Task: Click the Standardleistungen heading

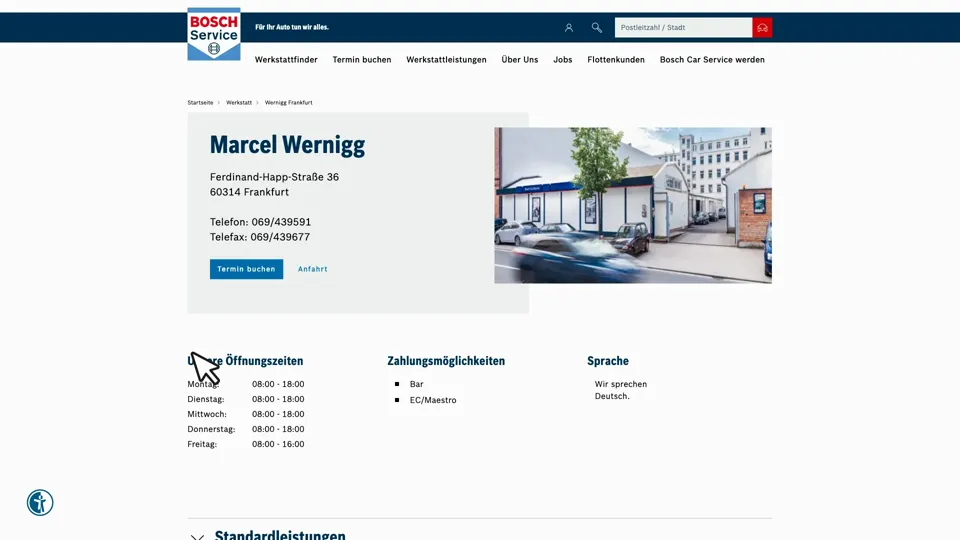Action: tap(280, 534)
